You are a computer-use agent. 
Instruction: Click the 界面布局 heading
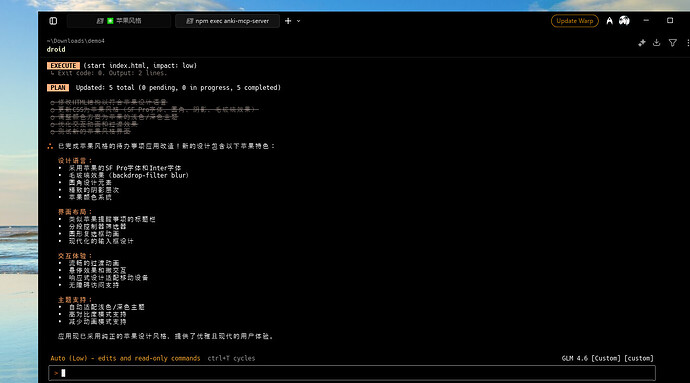75,212
